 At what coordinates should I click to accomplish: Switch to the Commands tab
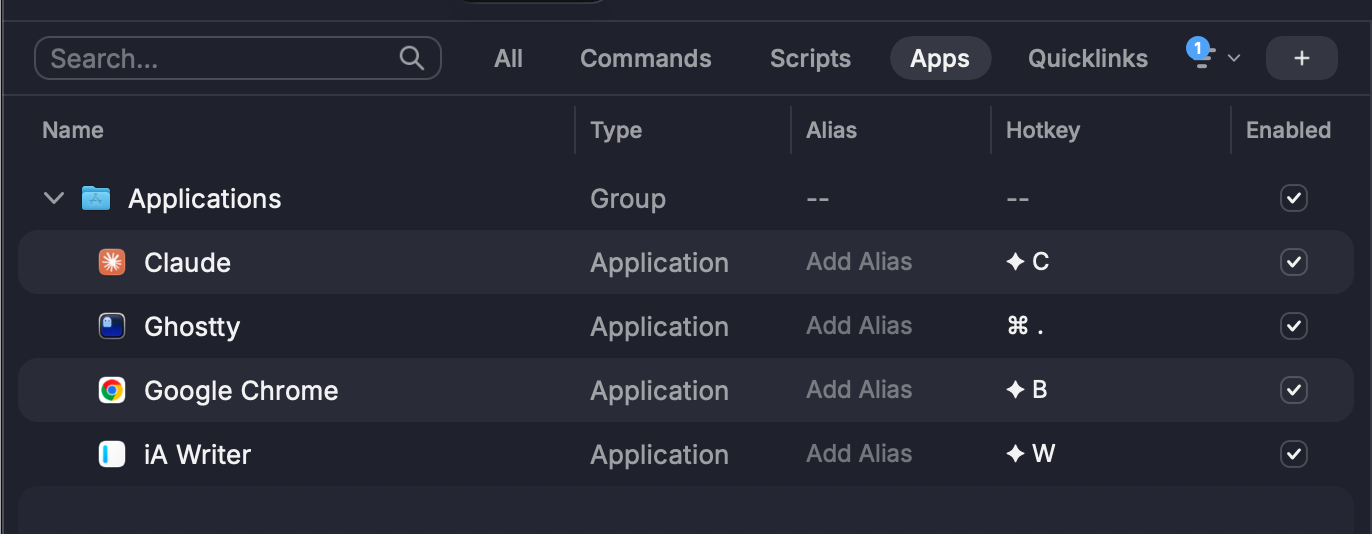[645, 58]
